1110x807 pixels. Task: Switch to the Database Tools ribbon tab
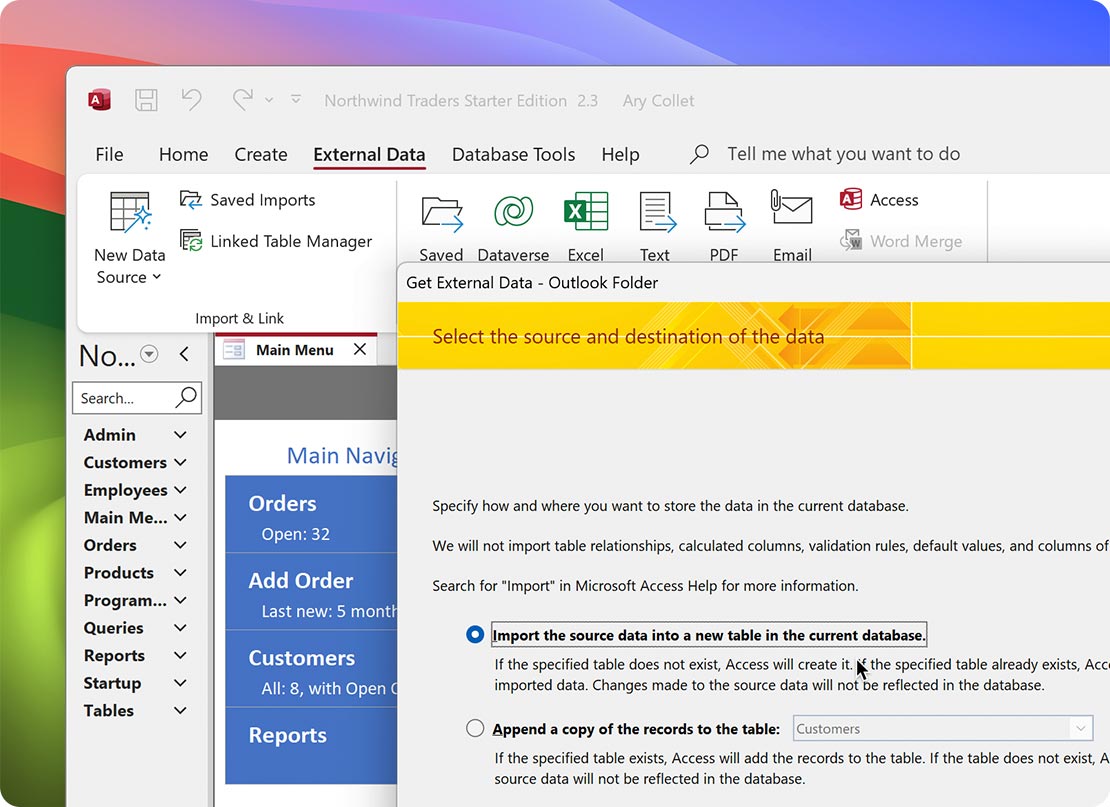(x=513, y=154)
